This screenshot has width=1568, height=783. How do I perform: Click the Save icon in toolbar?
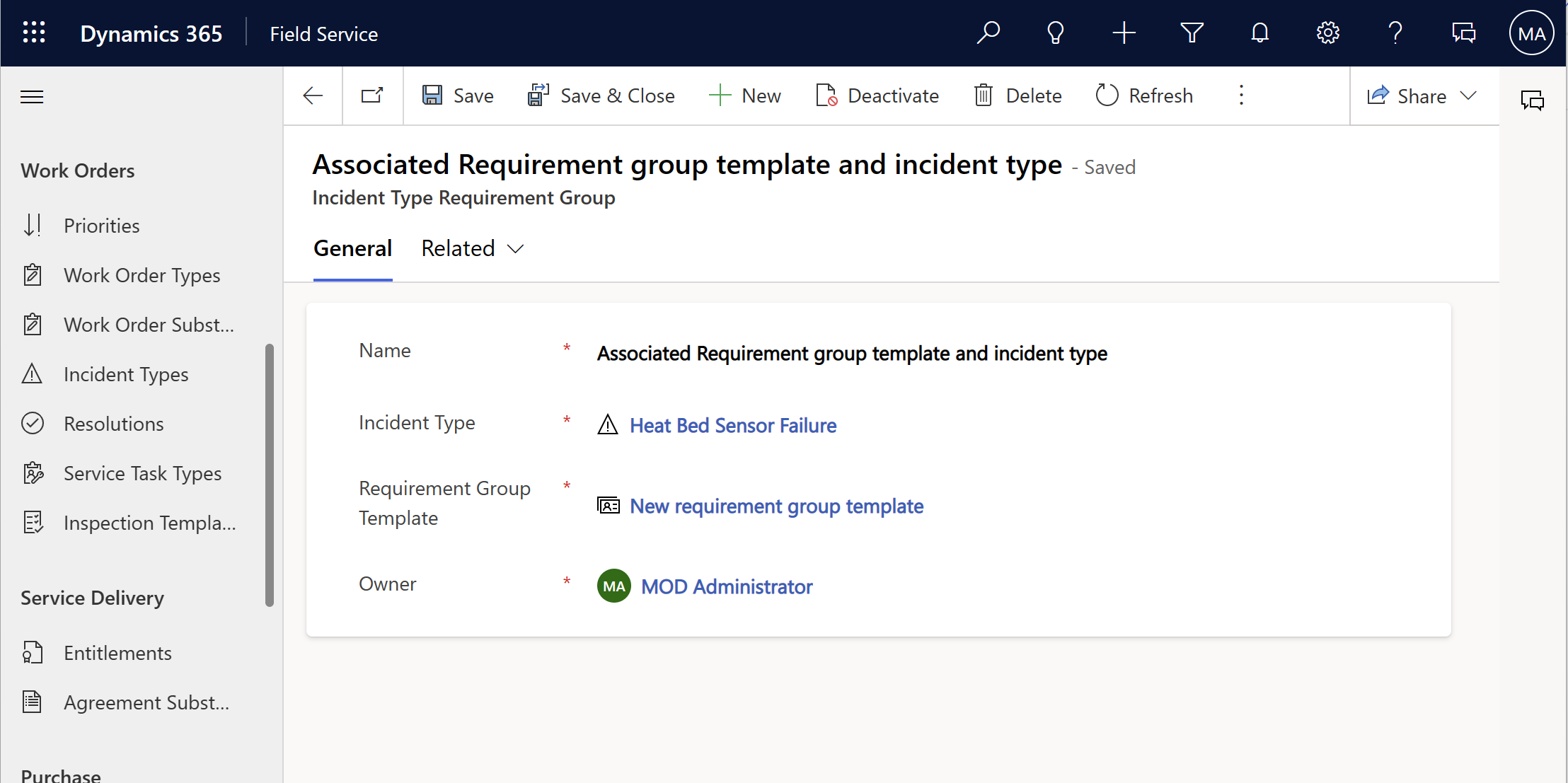pyautogui.click(x=434, y=96)
